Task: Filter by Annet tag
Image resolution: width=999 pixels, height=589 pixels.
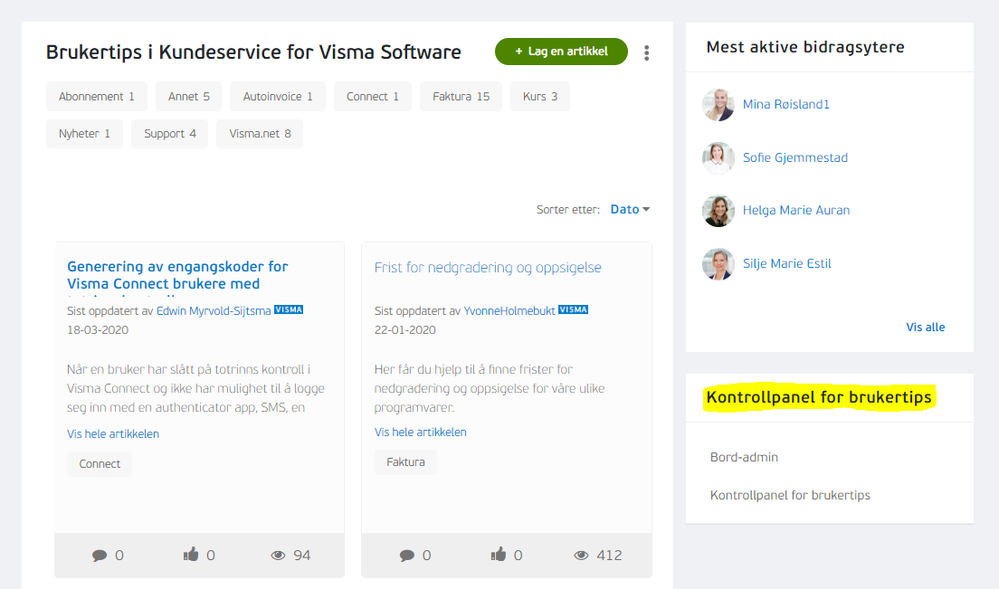Action: coord(189,96)
